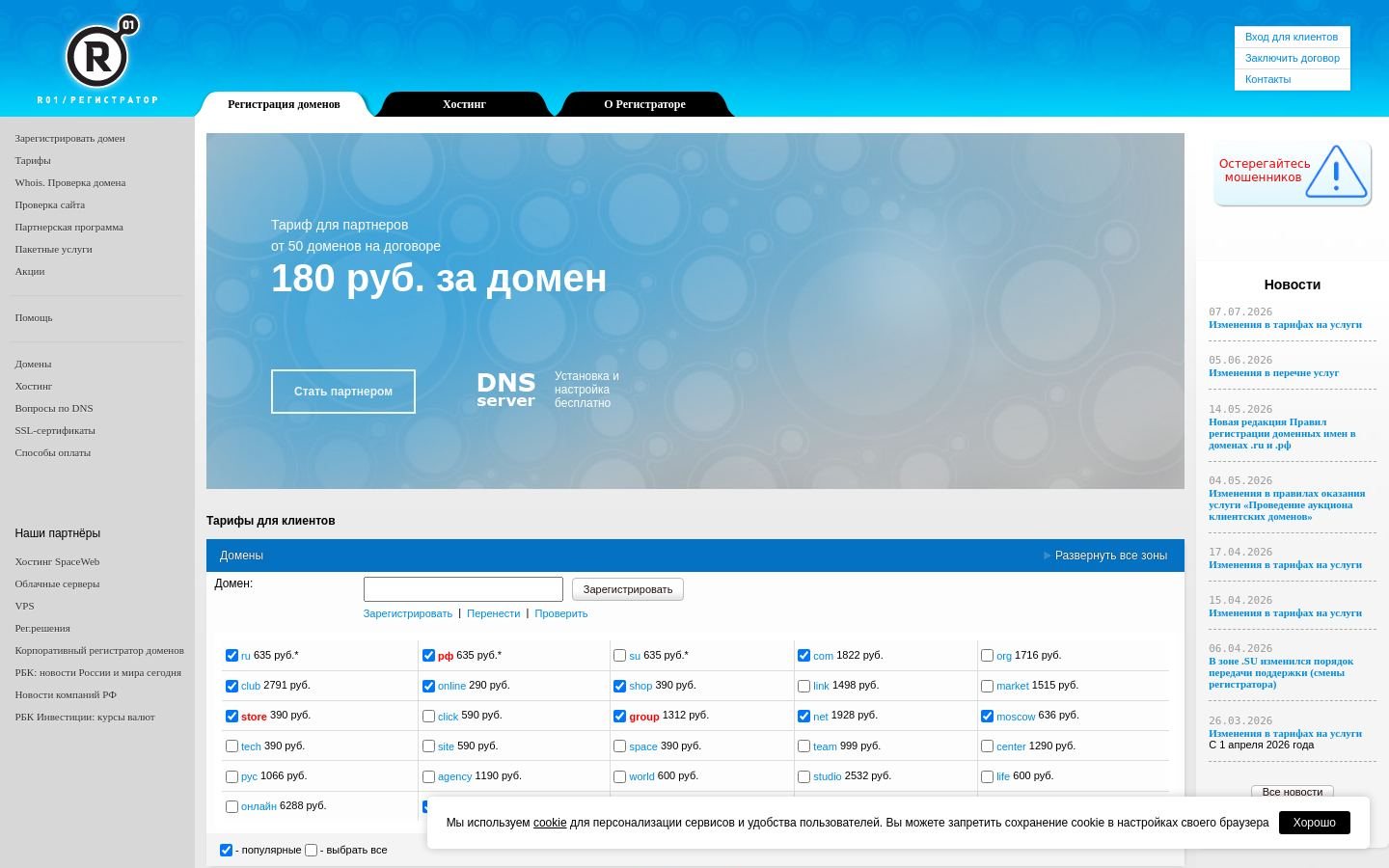Image resolution: width=1389 pixels, height=868 pixels.
Task: Open the 'online' domain zone link
Action: [x=451, y=686]
